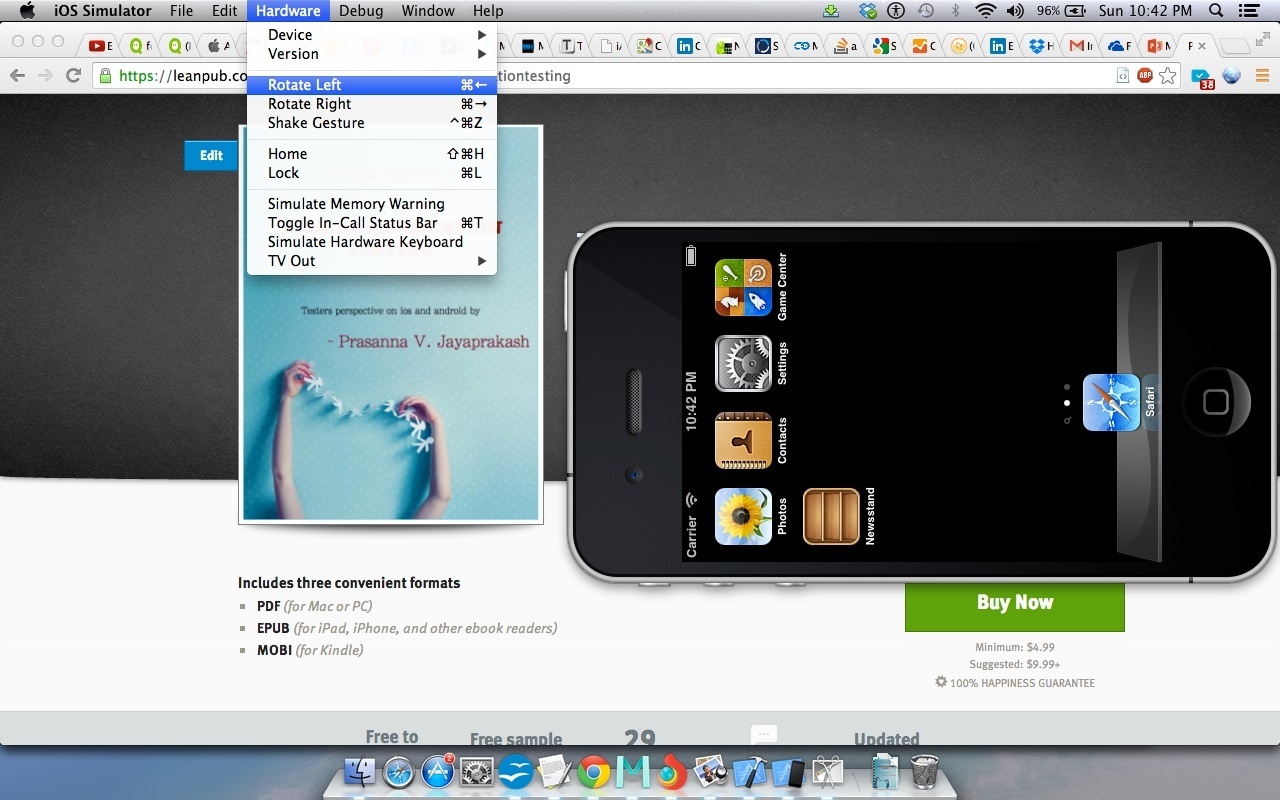
Task: Click the book cover thumbnail
Action: (390, 400)
